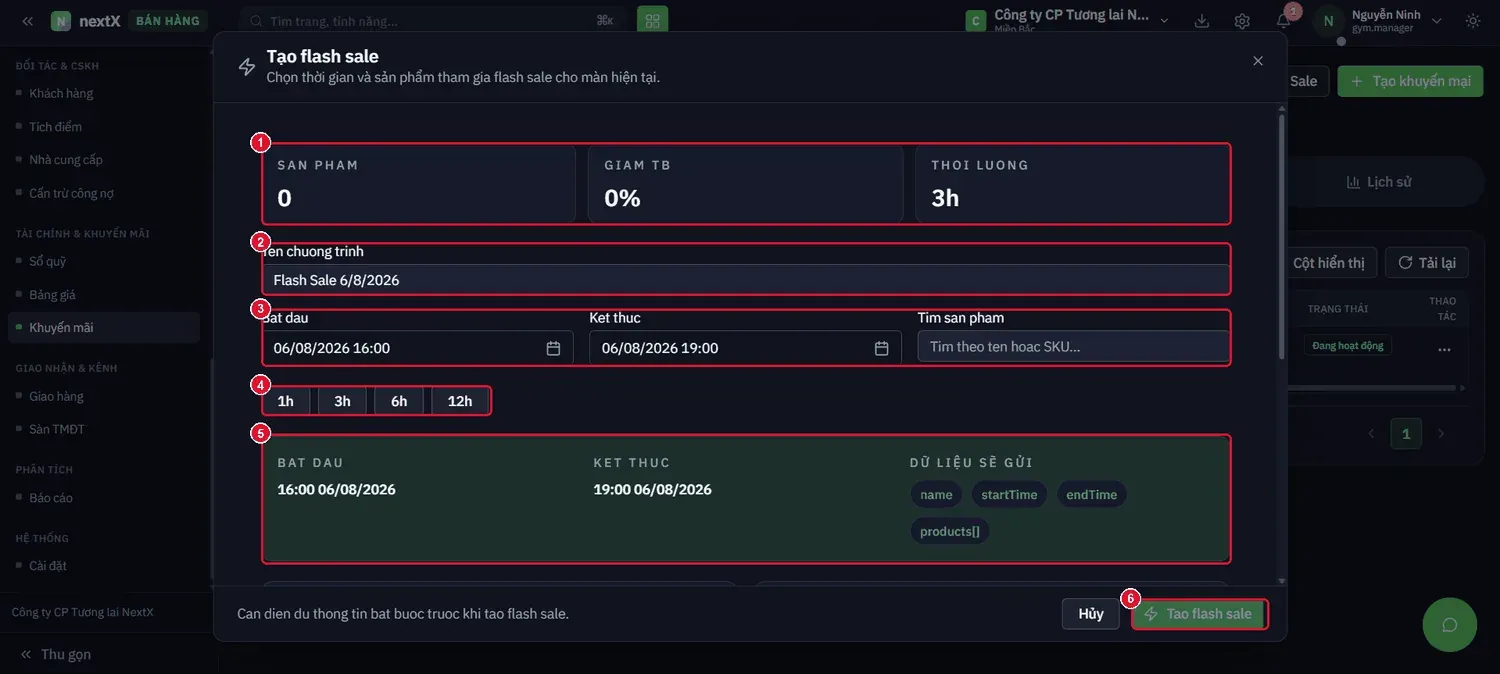Open the company selector Công ty CP Tương lai

coord(1067,21)
